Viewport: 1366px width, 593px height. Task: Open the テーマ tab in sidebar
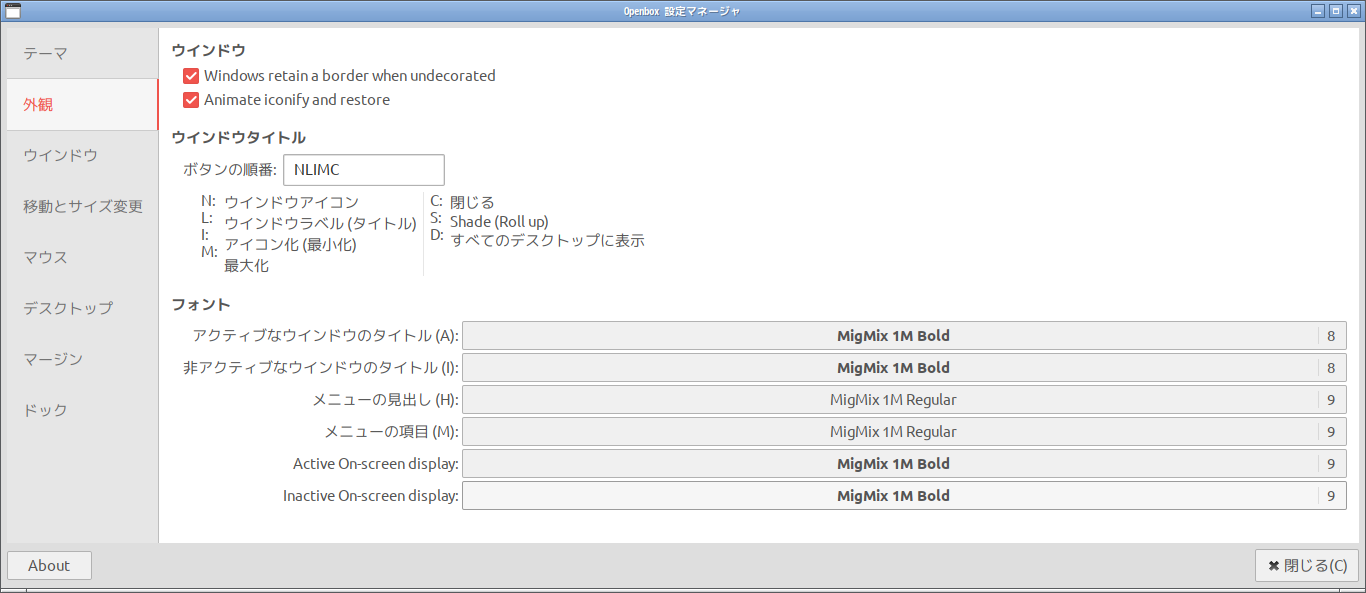81,54
